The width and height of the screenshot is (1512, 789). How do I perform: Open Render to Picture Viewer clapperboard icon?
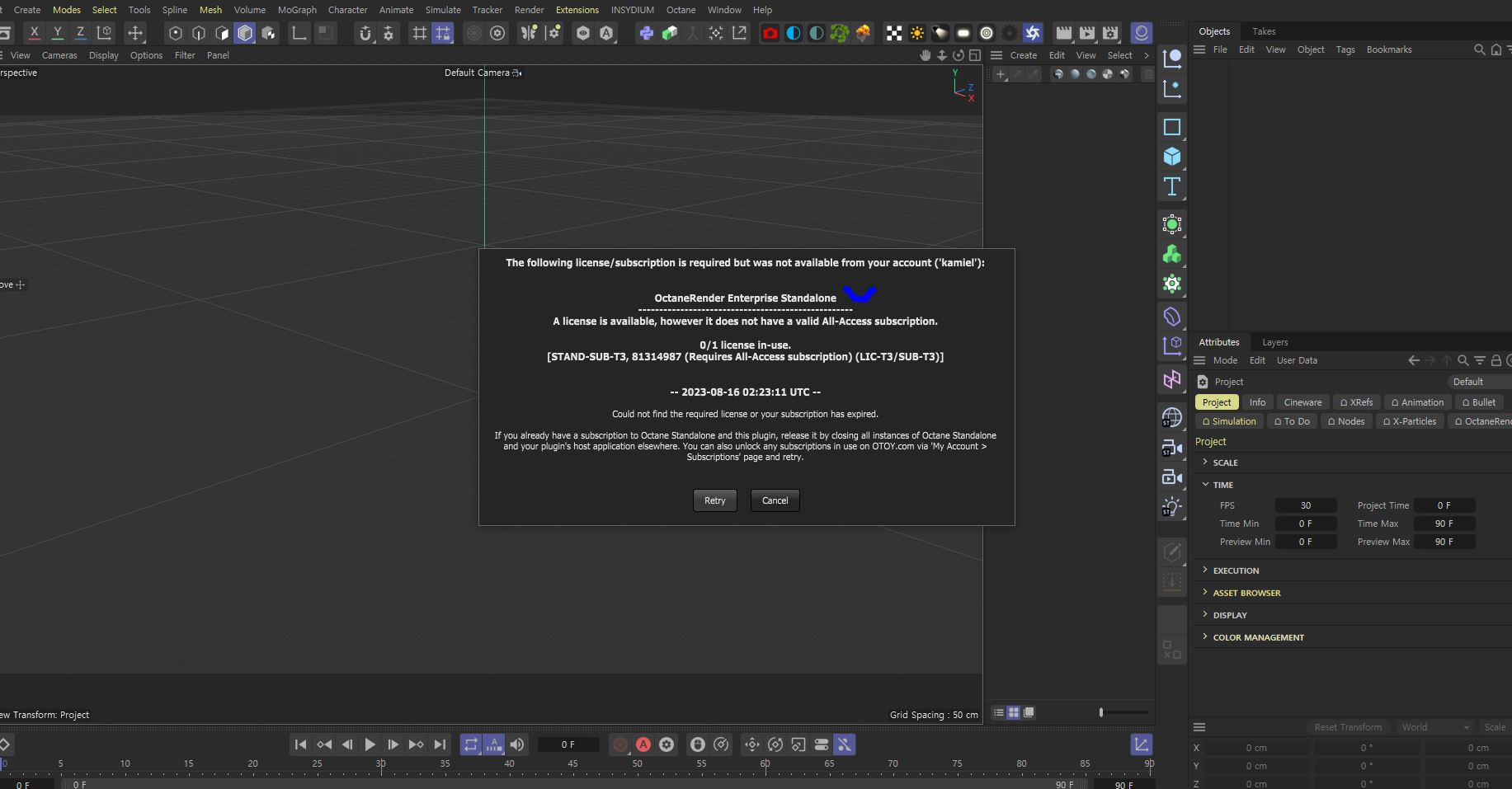click(1087, 33)
